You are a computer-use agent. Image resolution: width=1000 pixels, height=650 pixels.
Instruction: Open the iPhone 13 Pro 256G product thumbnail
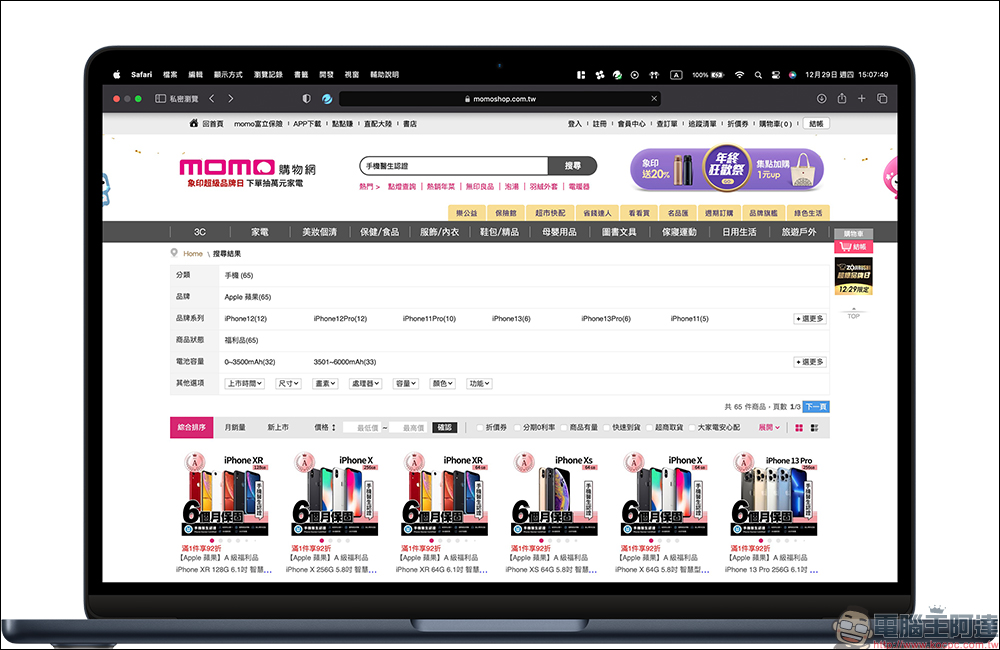pos(773,494)
